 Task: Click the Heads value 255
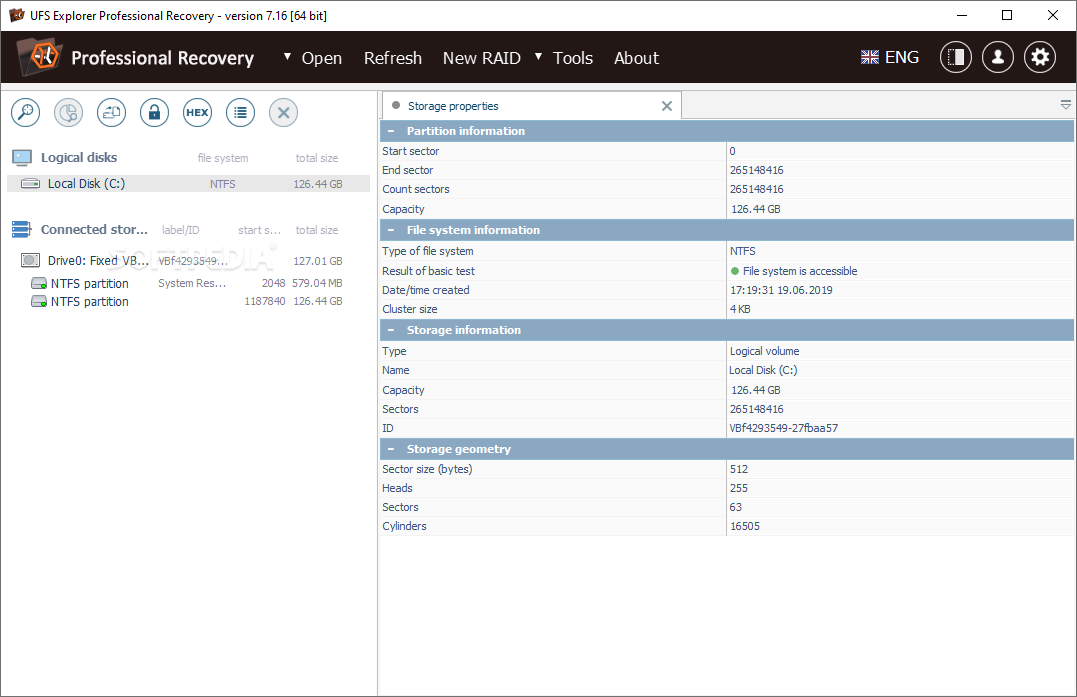coord(738,488)
